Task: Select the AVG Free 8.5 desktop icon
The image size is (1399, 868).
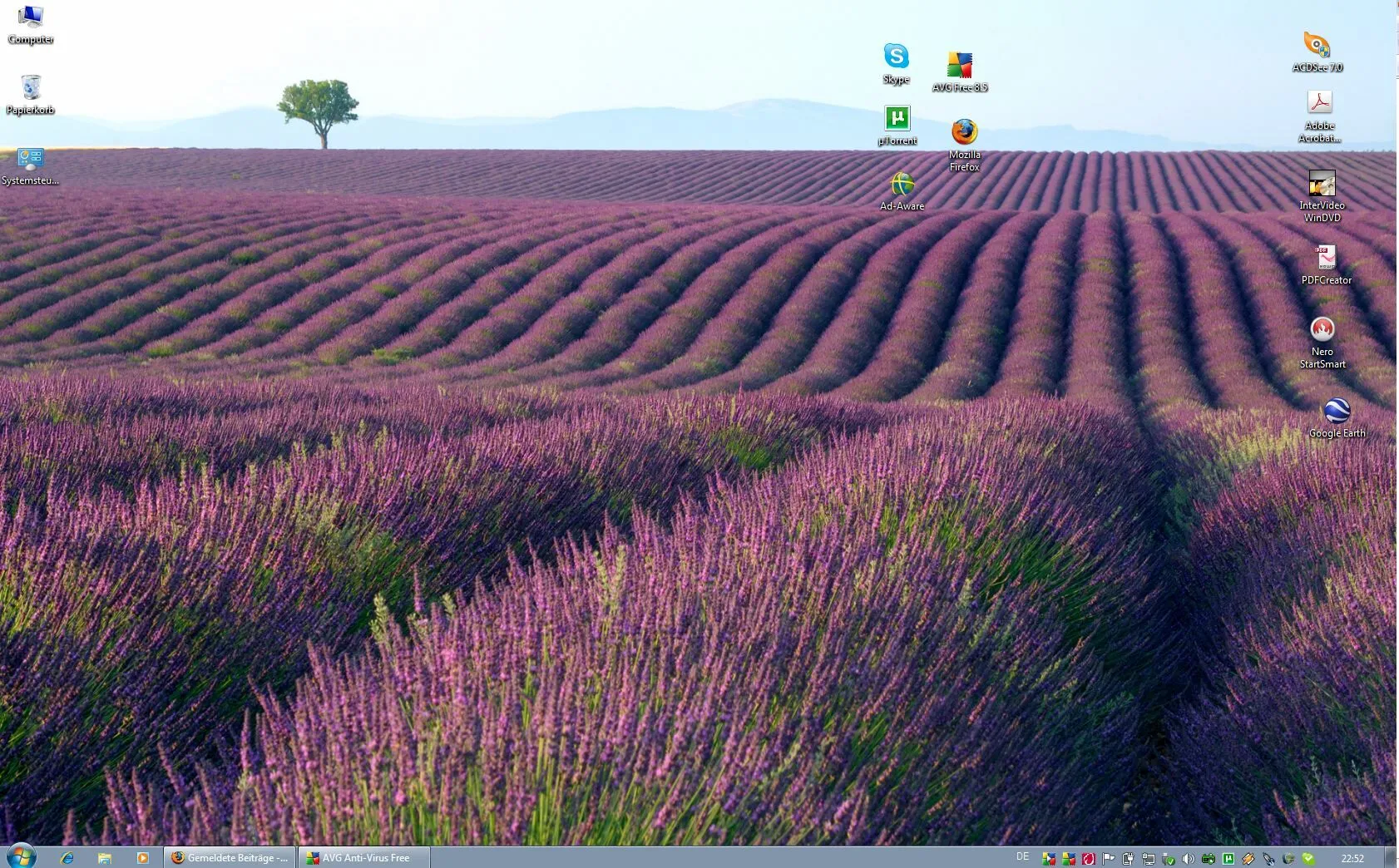Action: (x=959, y=66)
